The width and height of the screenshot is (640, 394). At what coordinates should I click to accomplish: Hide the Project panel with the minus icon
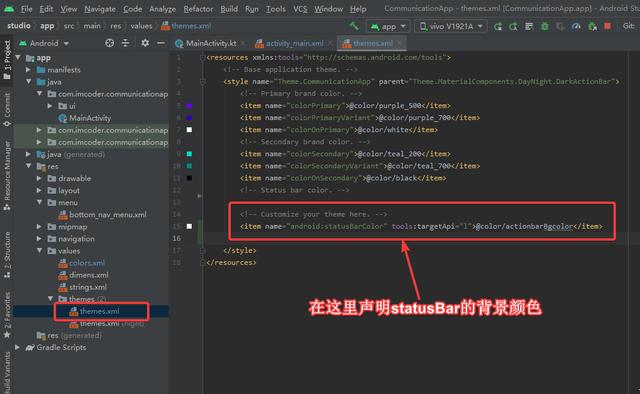point(161,43)
